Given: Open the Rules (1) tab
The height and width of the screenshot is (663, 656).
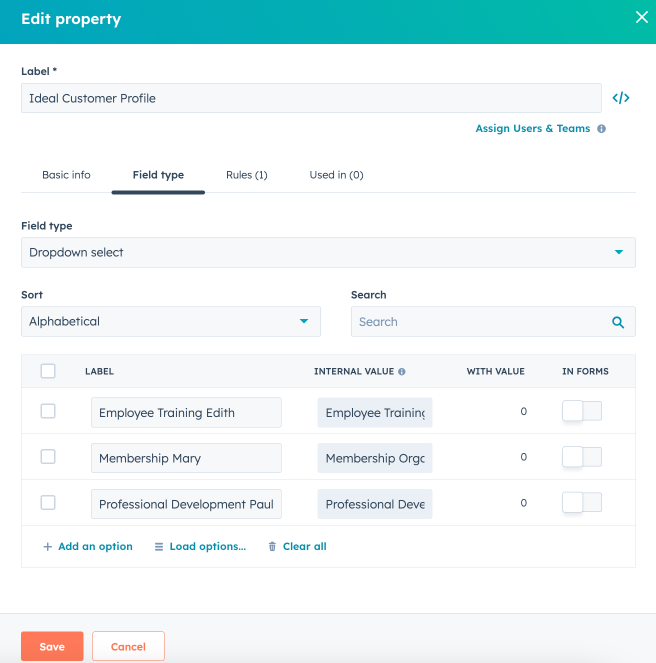Looking at the screenshot, I should (246, 175).
